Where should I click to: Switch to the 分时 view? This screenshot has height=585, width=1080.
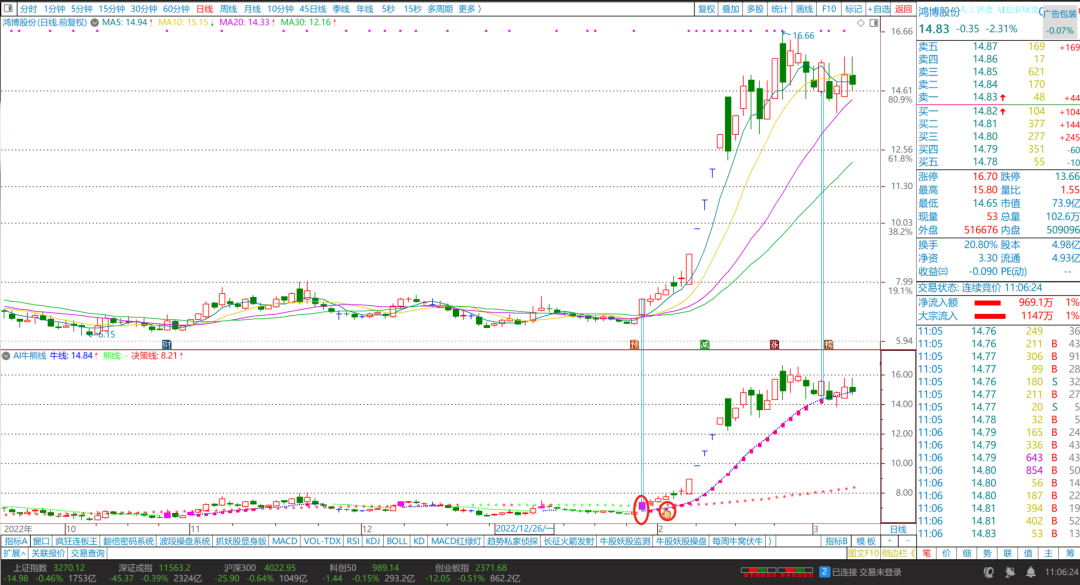click(28, 9)
